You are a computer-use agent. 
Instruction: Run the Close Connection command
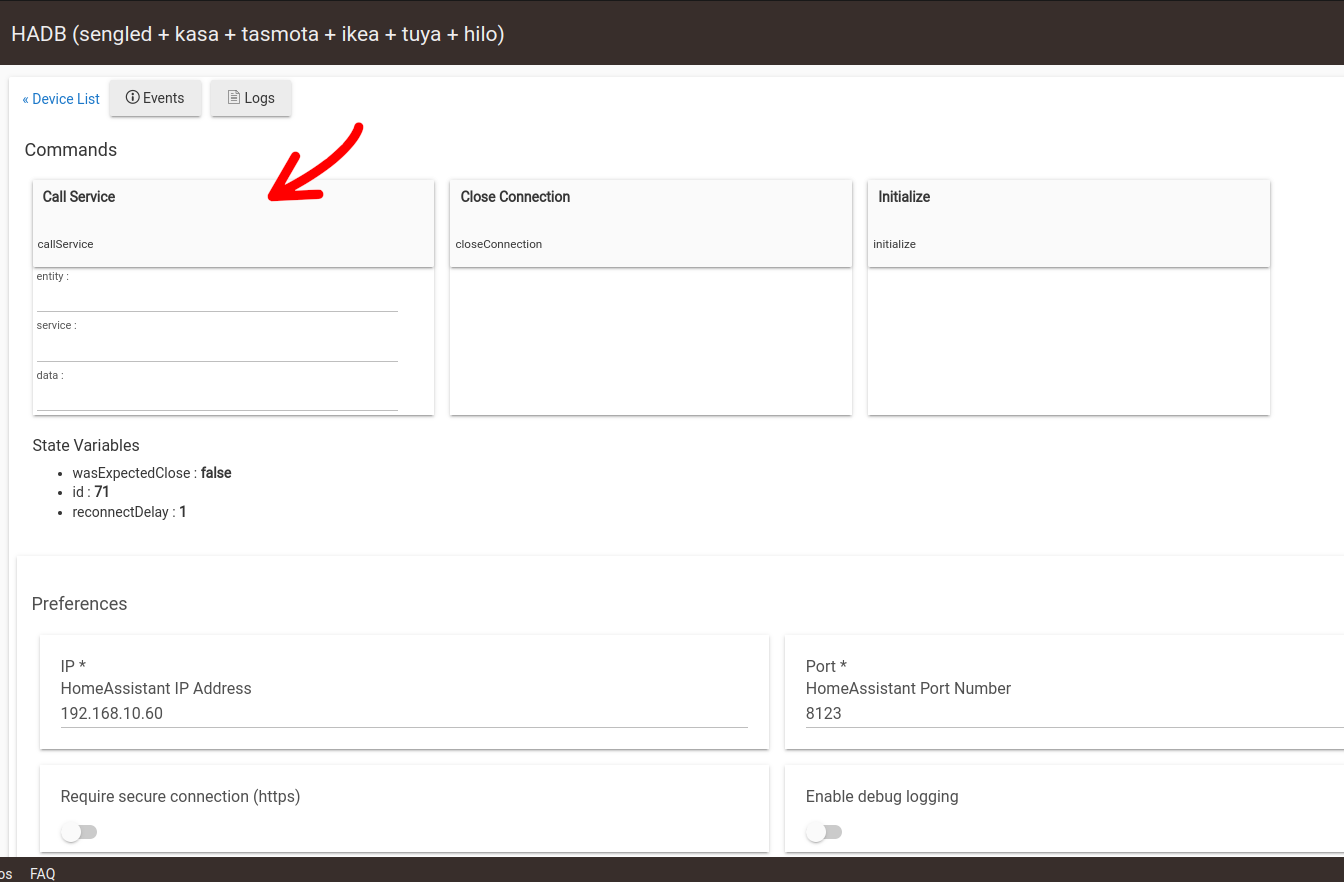(651, 223)
